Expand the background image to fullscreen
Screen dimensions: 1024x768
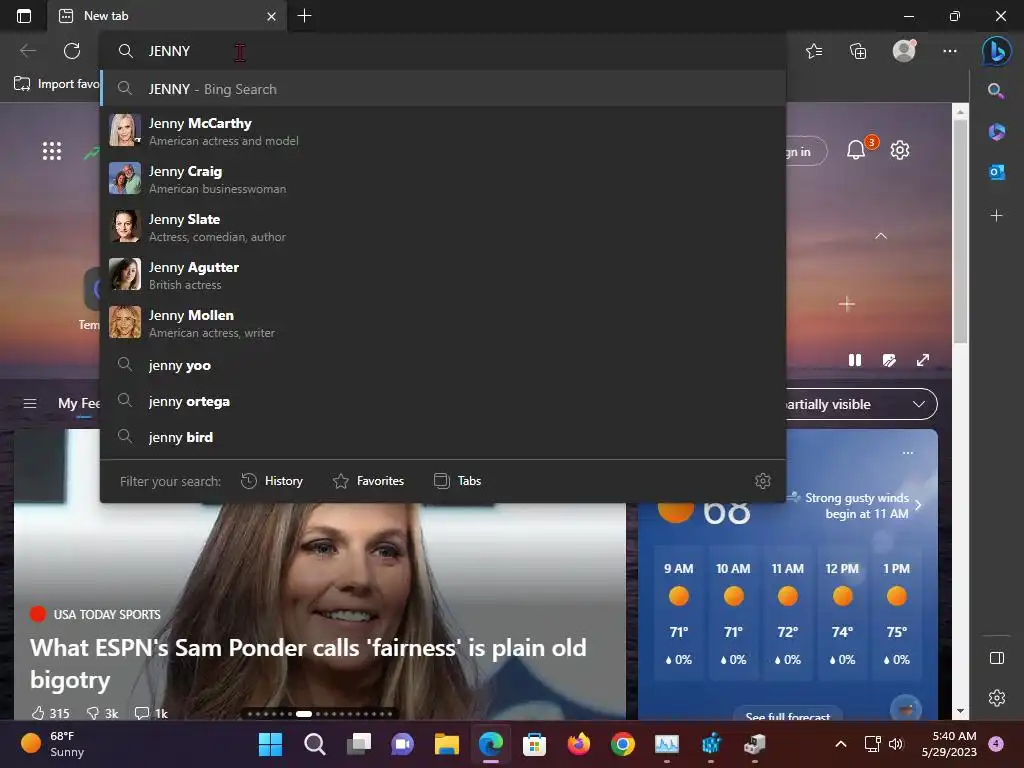(923, 360)
